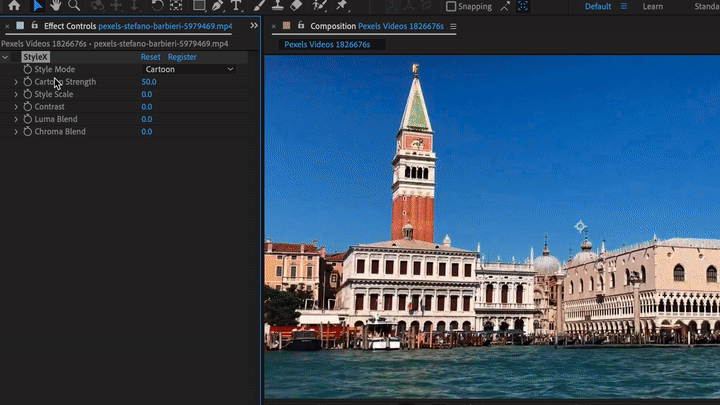Collapse the StyleX effect group
This screenshot has width=720, height=405.
tap(5, 57)
